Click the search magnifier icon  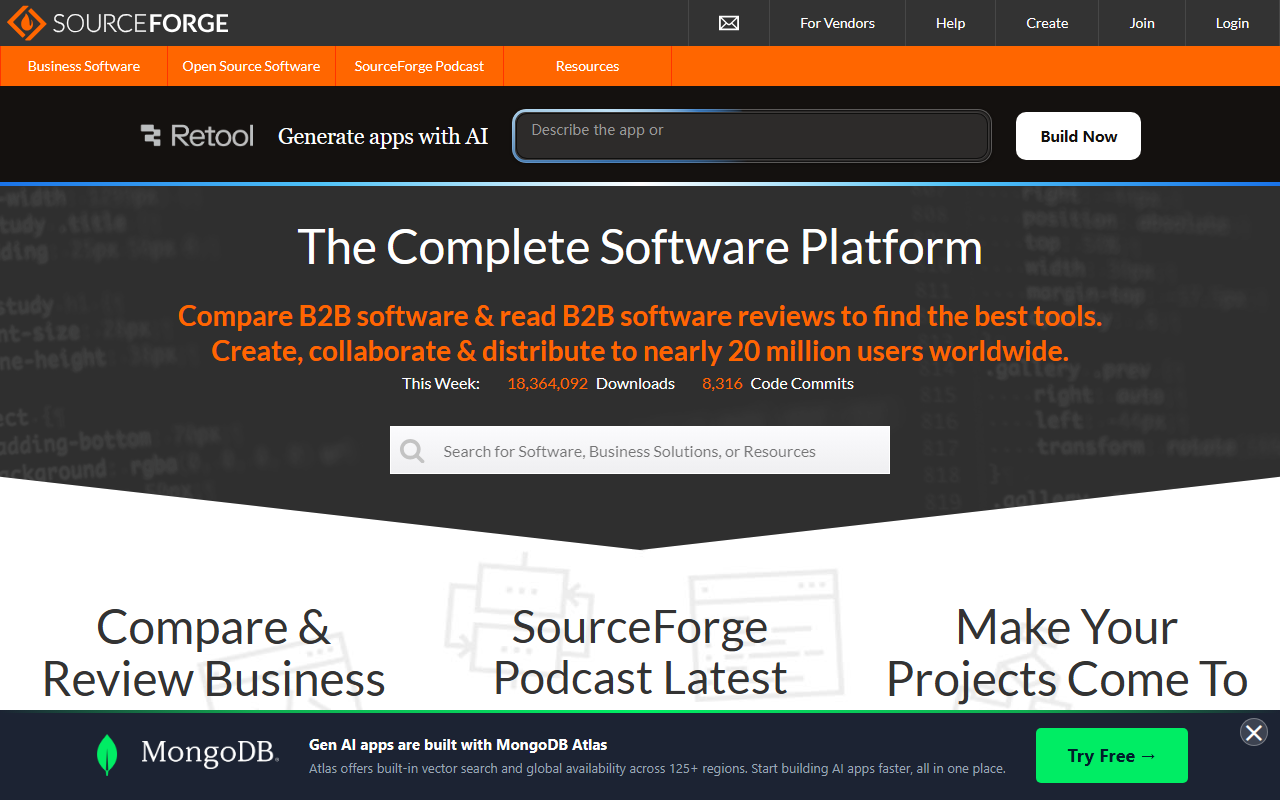(x=412, y=451)
